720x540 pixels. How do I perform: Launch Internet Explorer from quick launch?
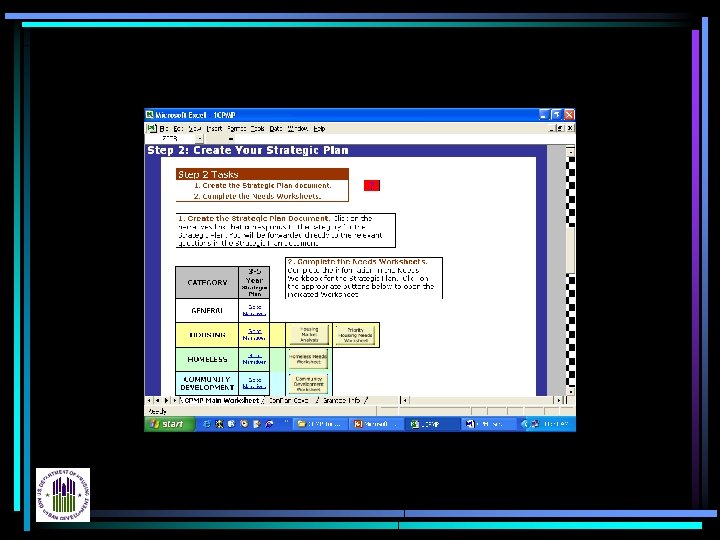(207, 424)
